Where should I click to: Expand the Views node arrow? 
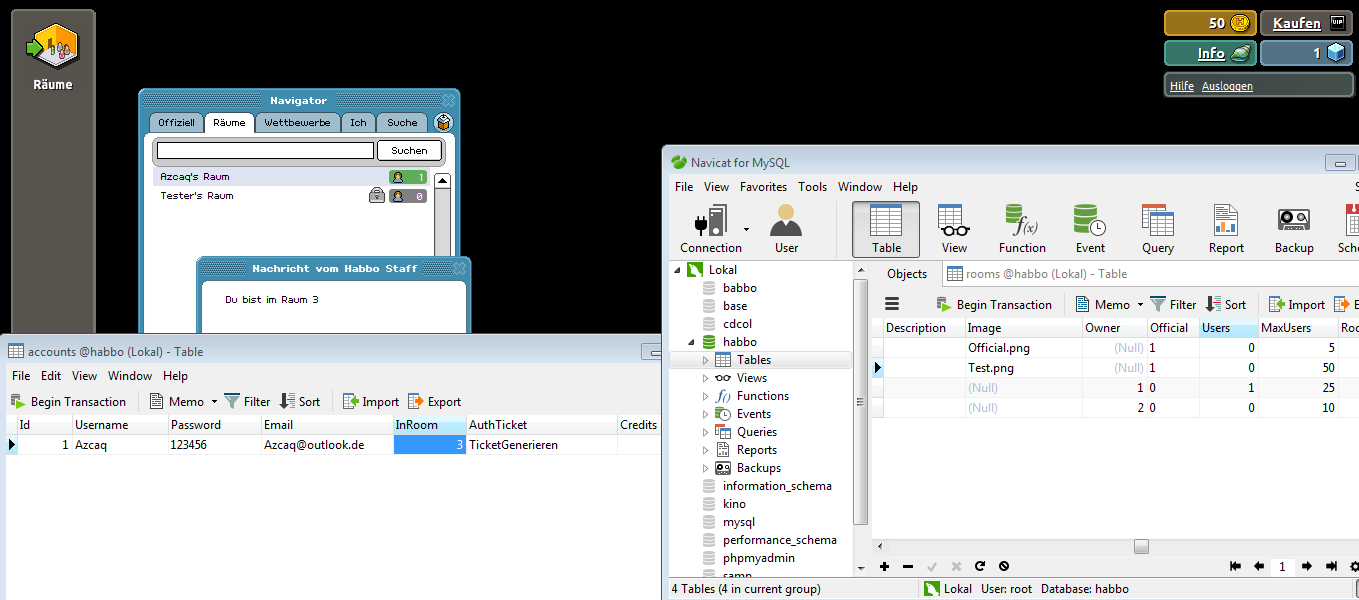pos(705,378)
